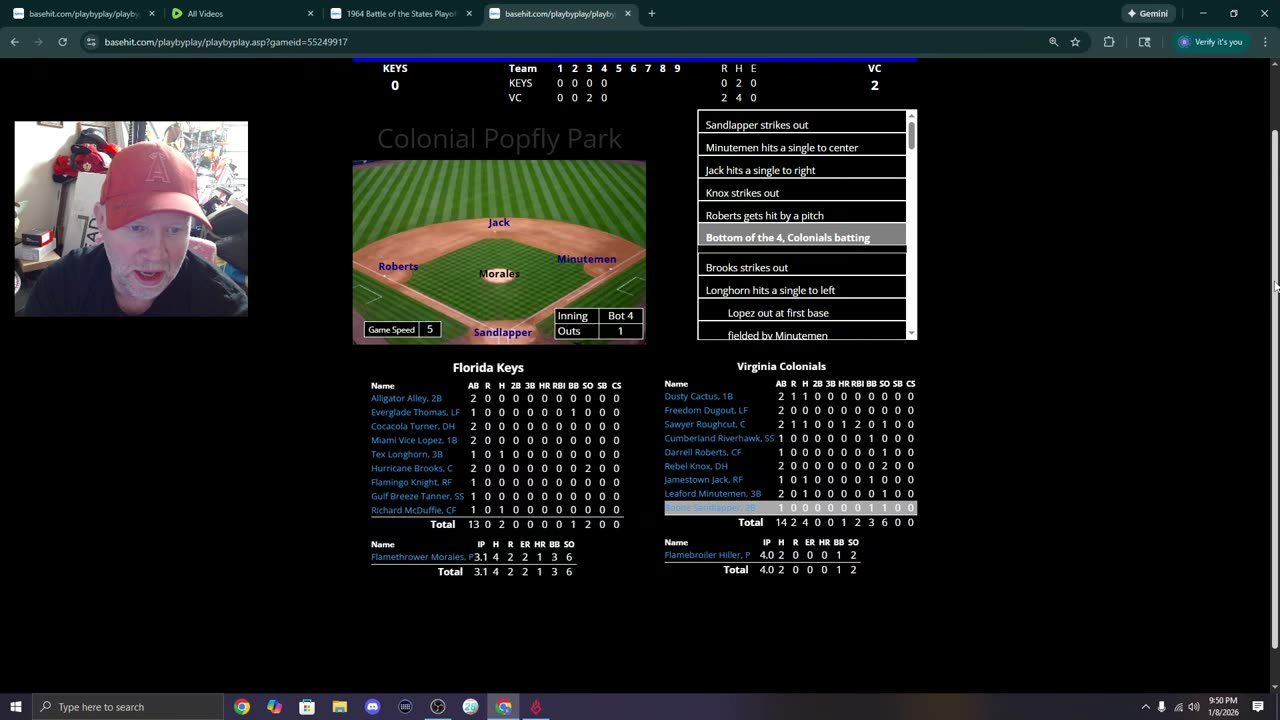1280x720 pixels.
Task: Open Discord from the taskbar
Action: 372,707
